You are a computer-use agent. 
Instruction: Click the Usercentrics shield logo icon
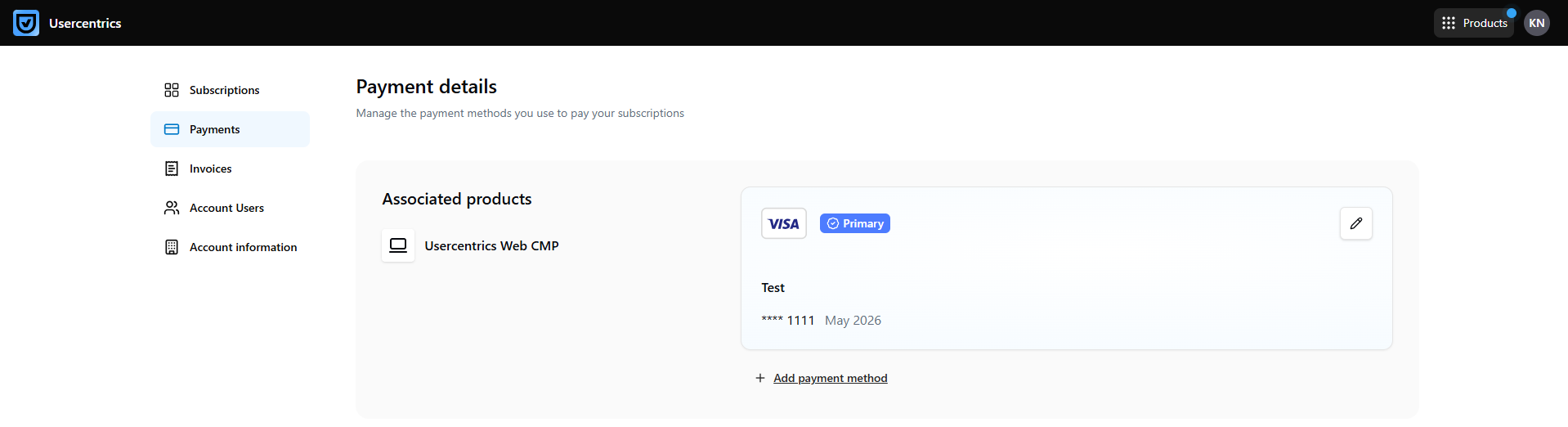tap(26, 23)
